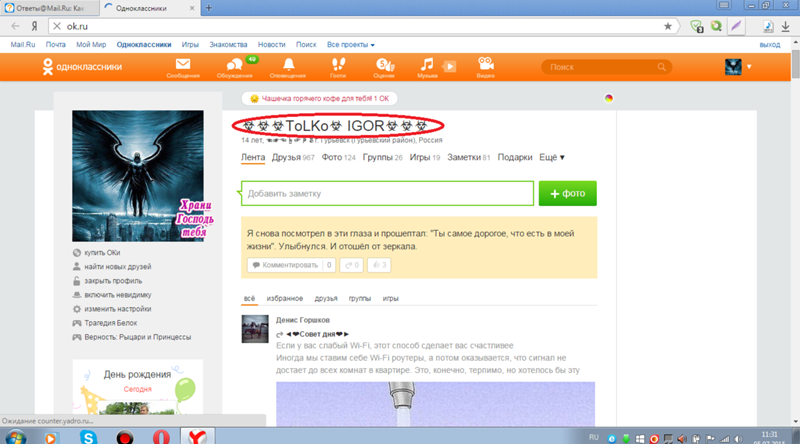Viewport: 800px width, 444px height.
Task: Click the green shield extension icon
Action: point(696,26)
